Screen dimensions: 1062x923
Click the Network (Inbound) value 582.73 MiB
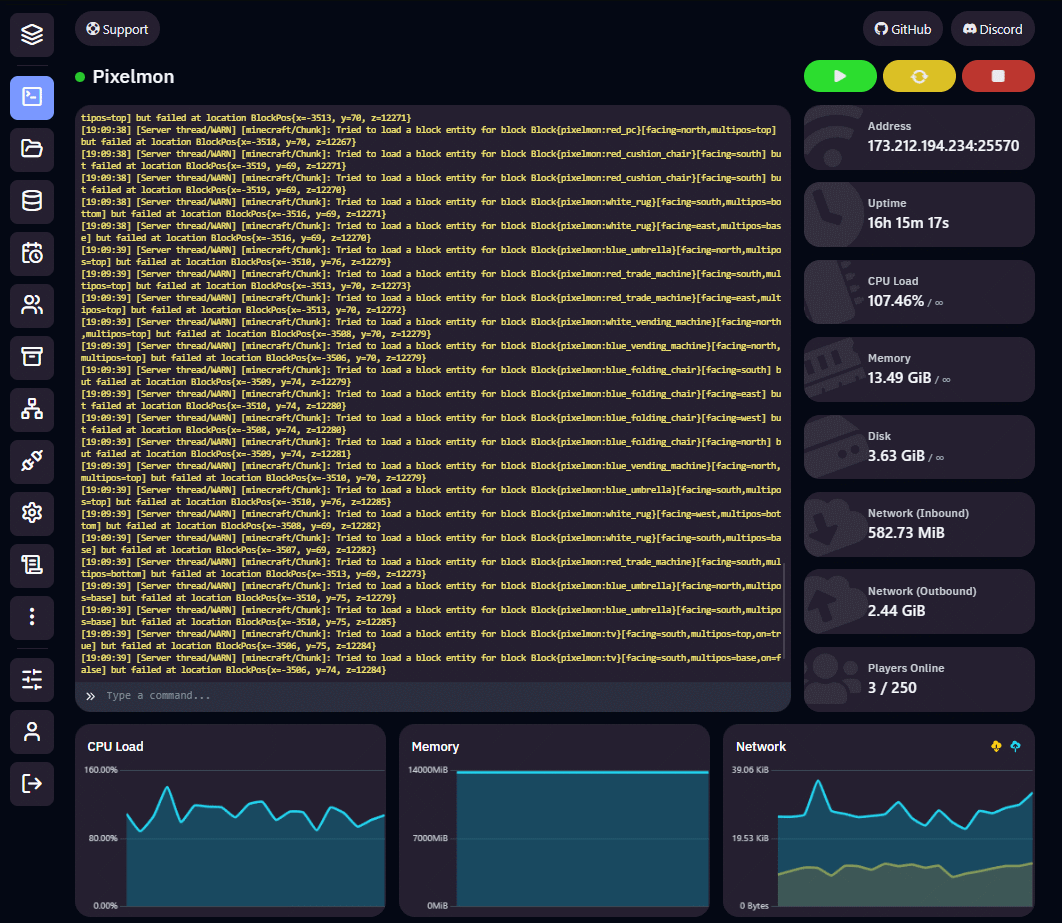tap(906, 534)
